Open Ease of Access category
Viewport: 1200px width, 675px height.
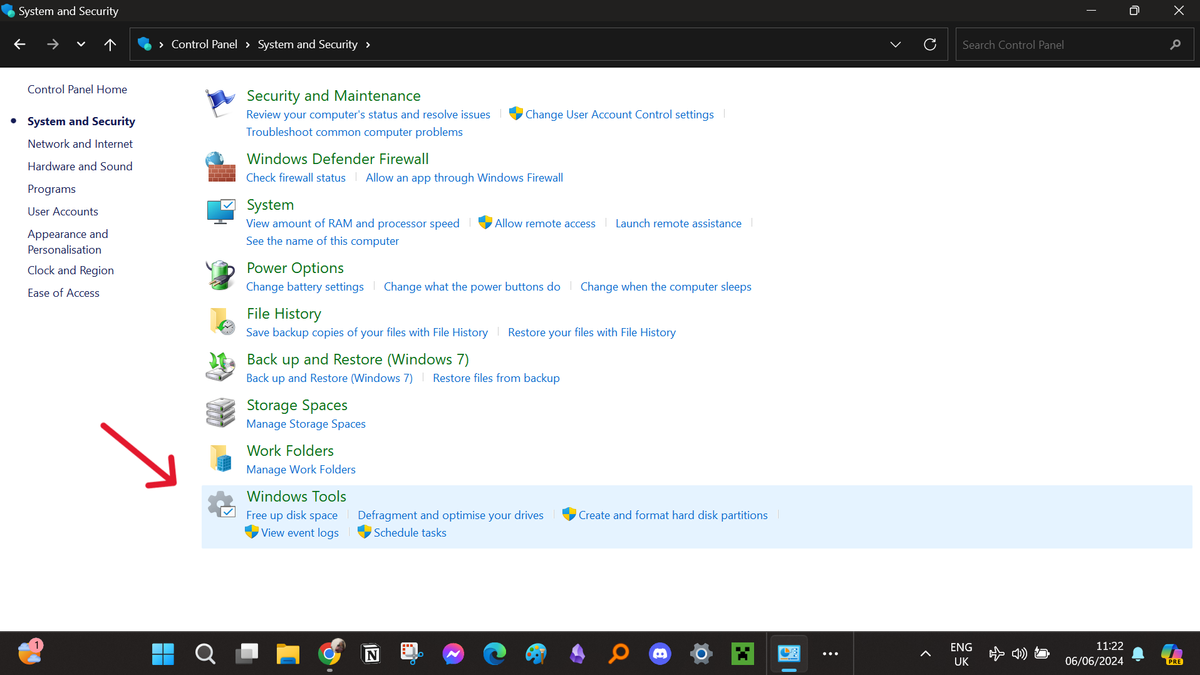coord(63,293)
